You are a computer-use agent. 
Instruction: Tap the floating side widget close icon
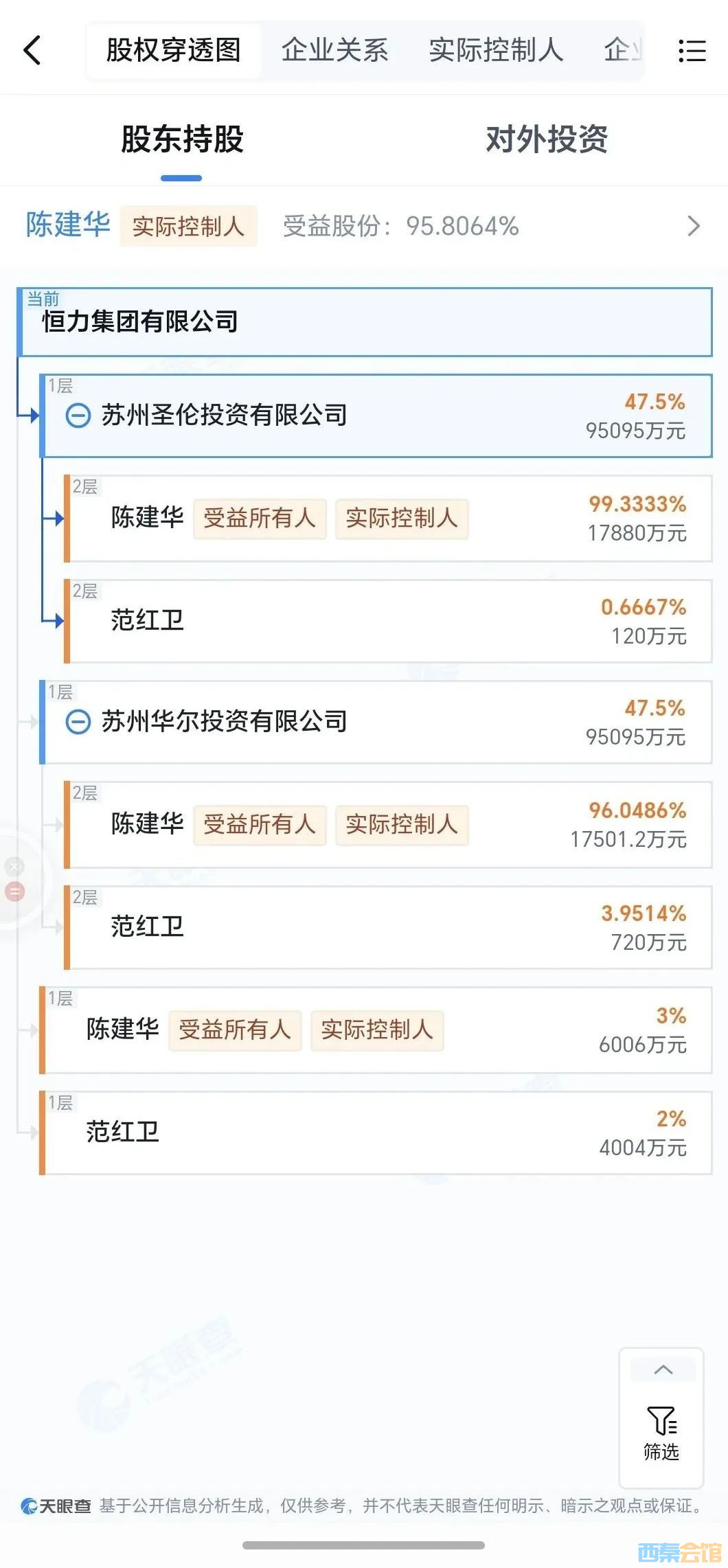click(x=14, y=867)
